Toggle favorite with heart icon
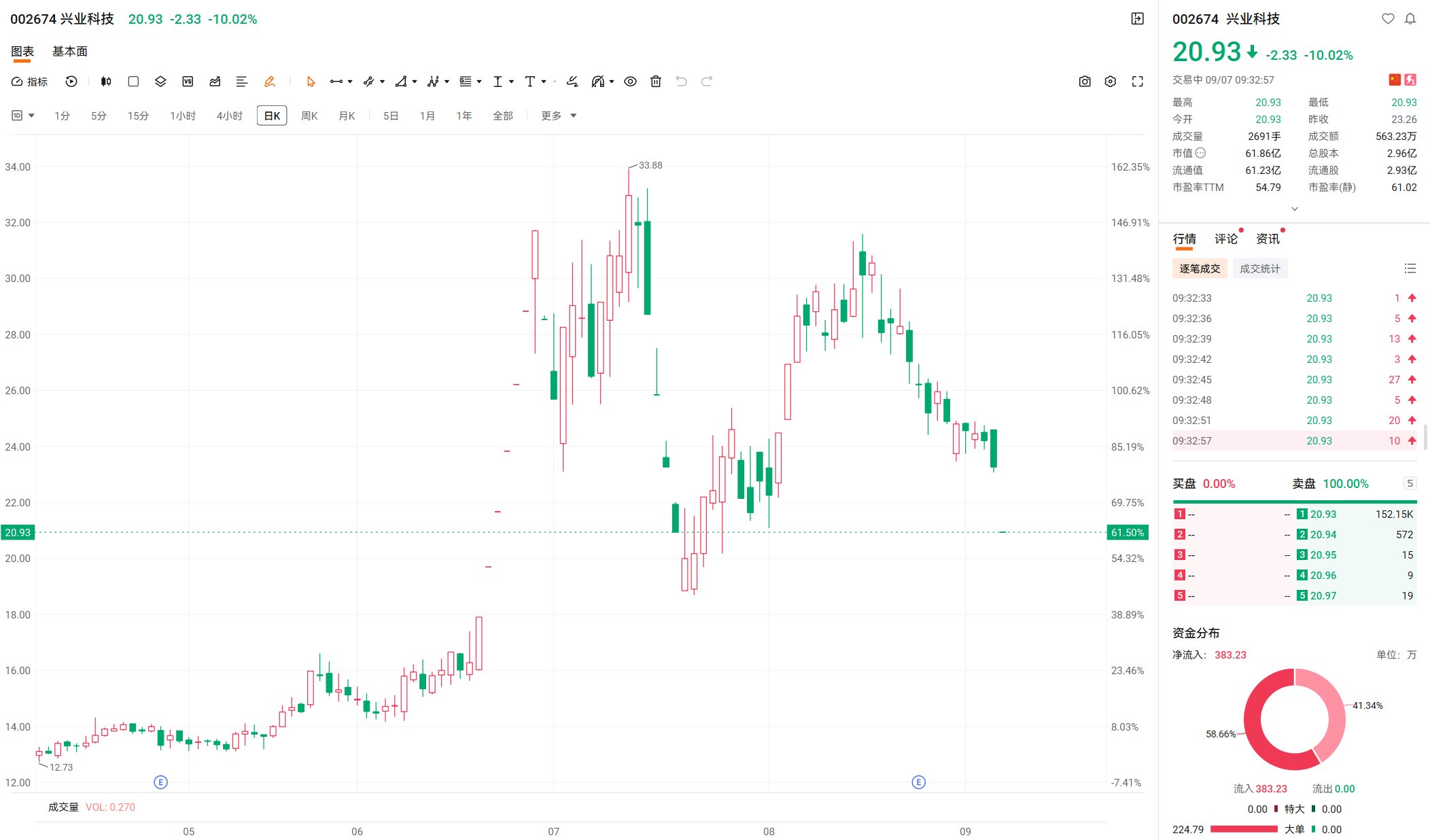Viewport: 1430px width, 840px height. [x=1388, y=19]
